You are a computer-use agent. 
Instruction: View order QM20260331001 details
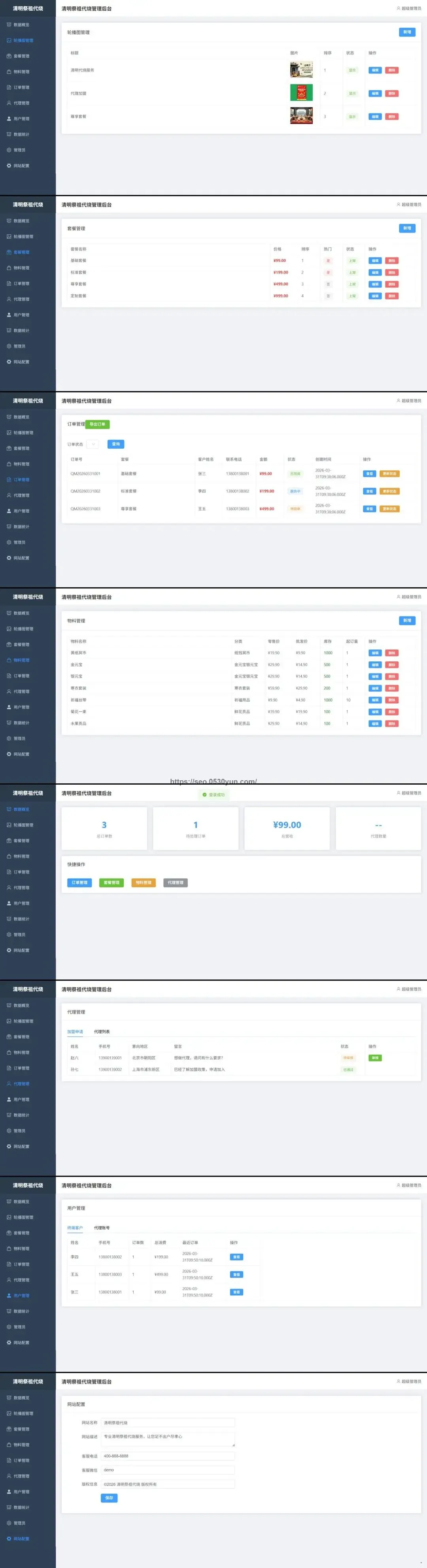[x=369, y=474]
